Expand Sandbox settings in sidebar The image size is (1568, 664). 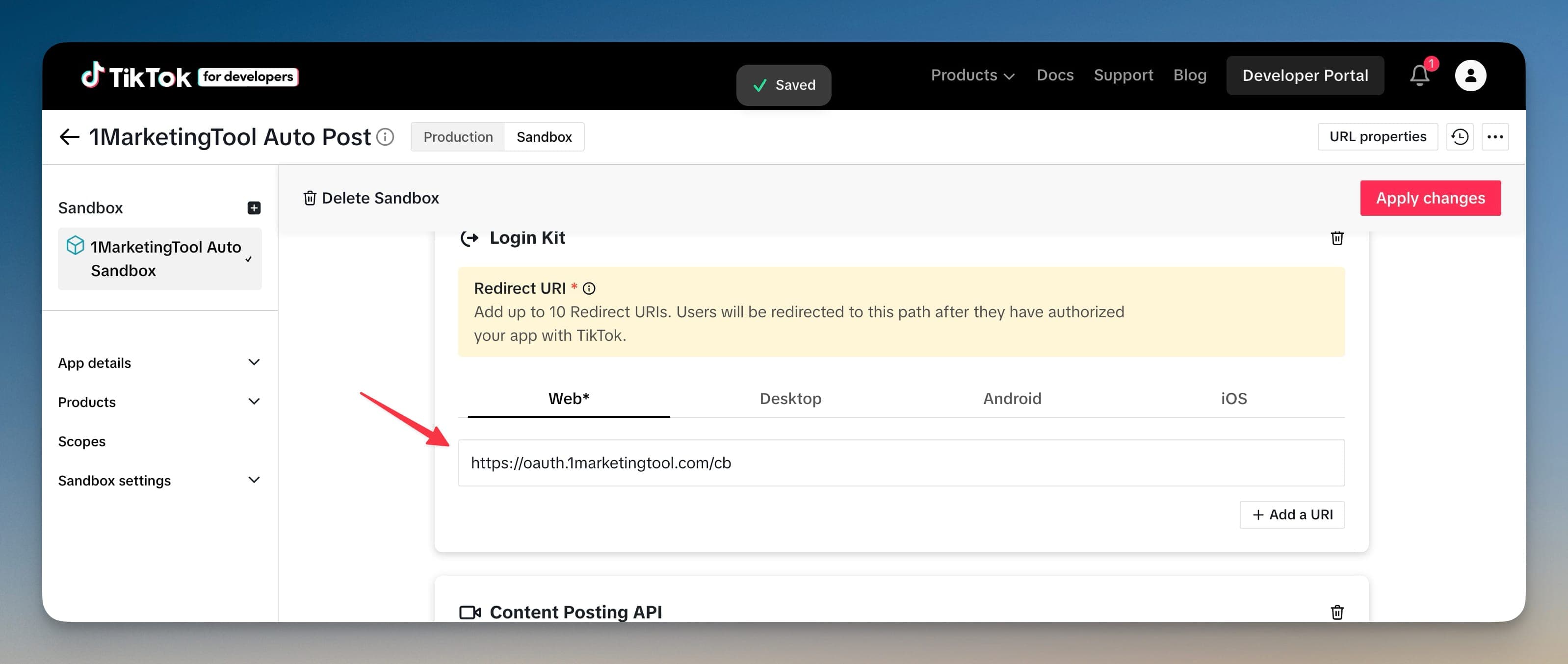coord(159,480)
